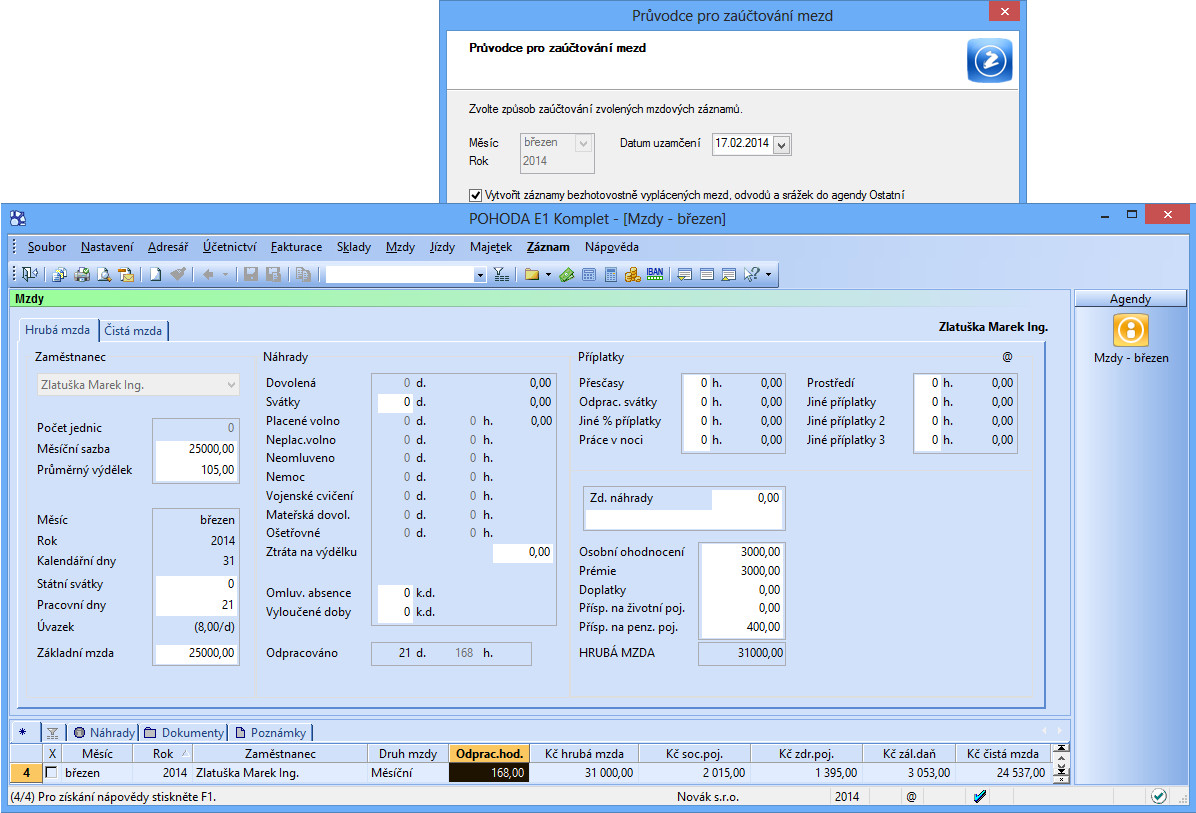Screen dimensions: 1196x813
Task: Click the export print settings toolbar icon
Action: click(x=59, y=275)
